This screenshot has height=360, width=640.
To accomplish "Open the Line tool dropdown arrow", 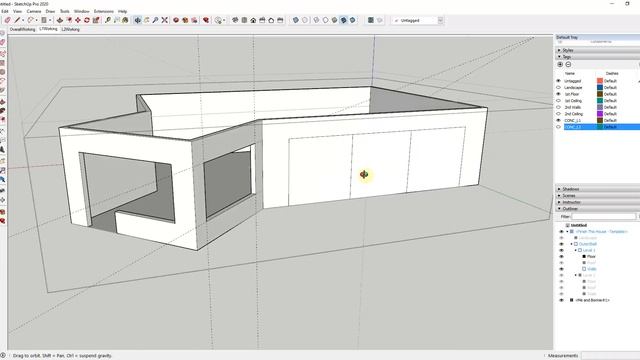I will pos(22,20).
